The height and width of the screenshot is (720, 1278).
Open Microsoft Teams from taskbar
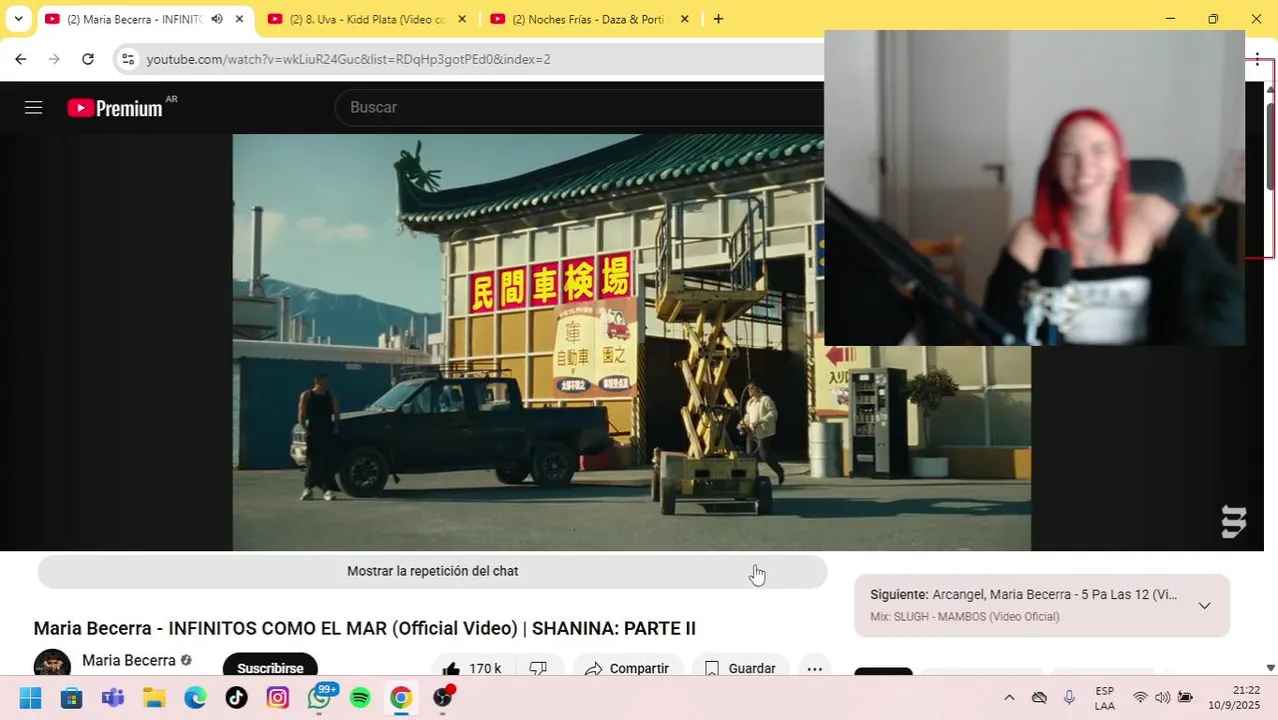click(x=112, y=698)
